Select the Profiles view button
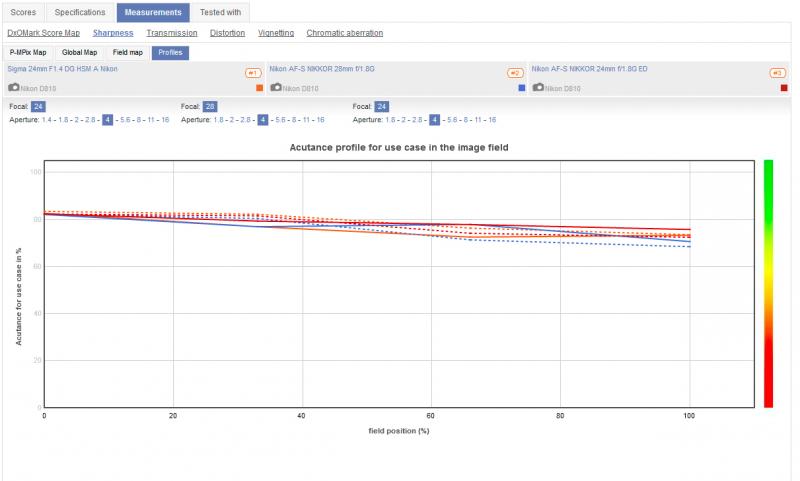800x481 pixels. [x=170, y=53]
